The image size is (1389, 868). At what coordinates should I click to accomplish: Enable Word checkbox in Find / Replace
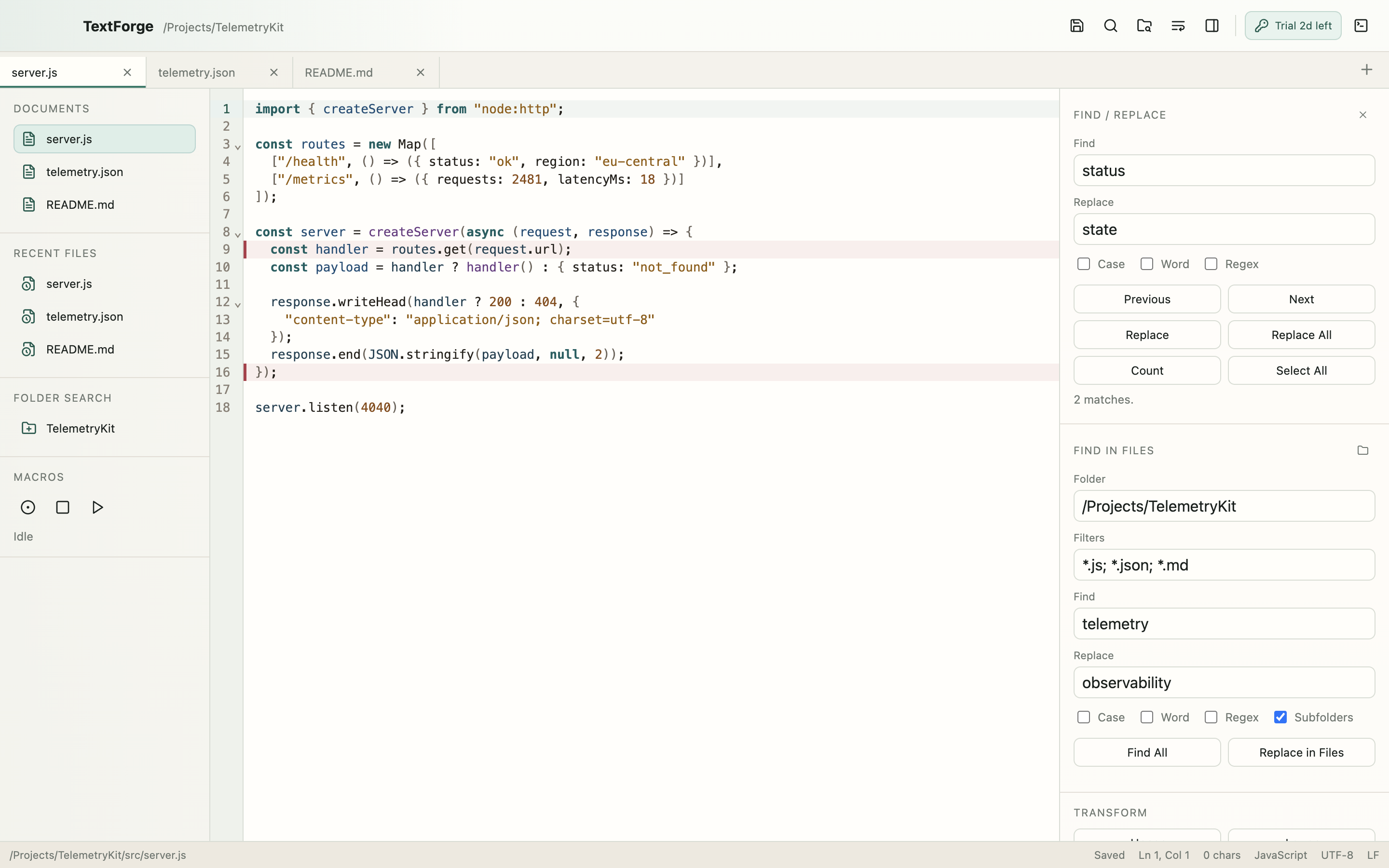tap(1147, 264)
